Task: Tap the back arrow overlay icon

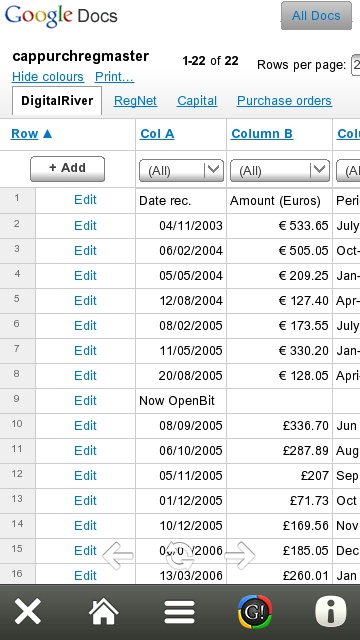Action: [x=118, y=555]
